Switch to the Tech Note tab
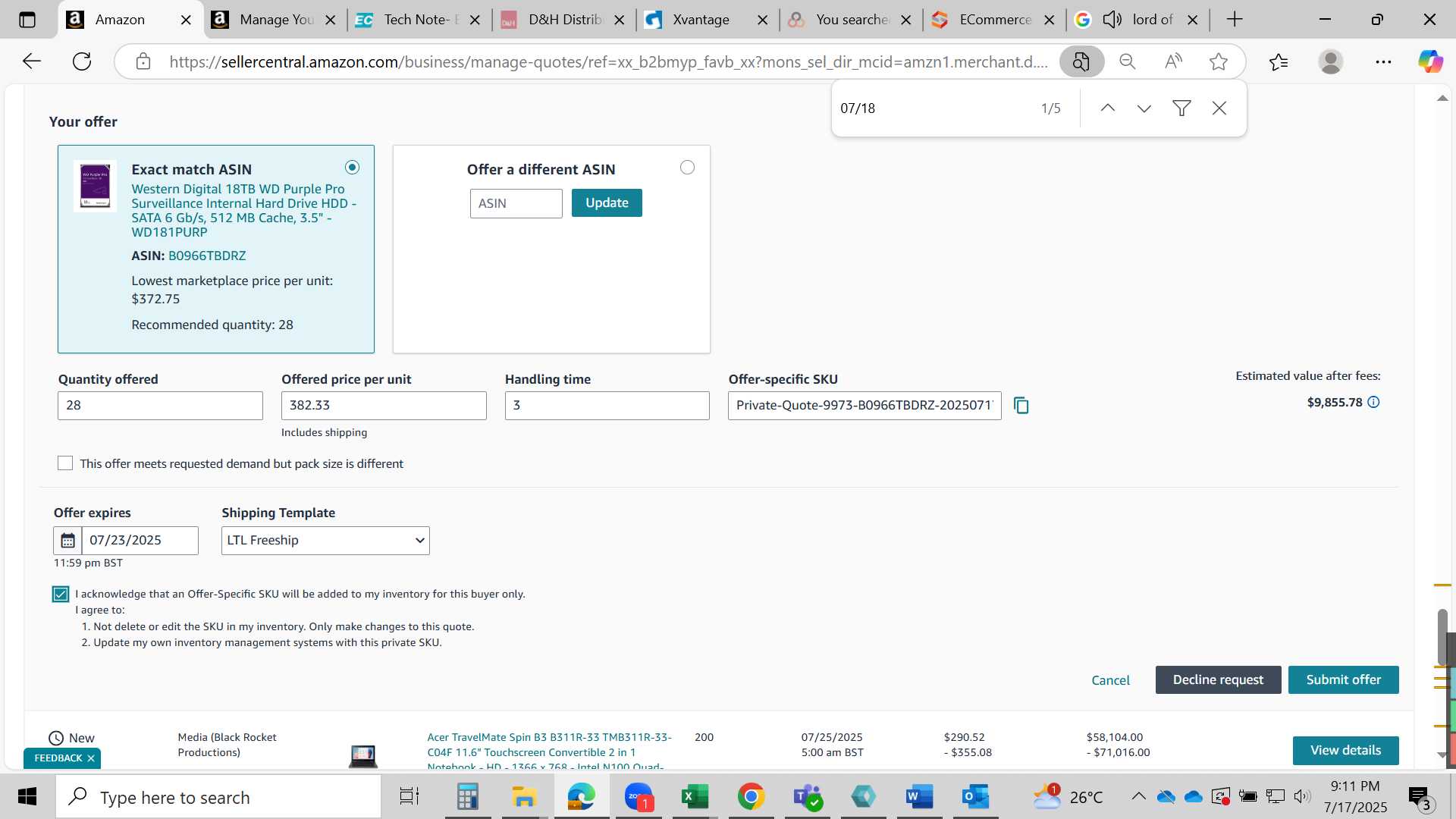This screenshot has width=1456, height=819. click(x=417, y=20)
